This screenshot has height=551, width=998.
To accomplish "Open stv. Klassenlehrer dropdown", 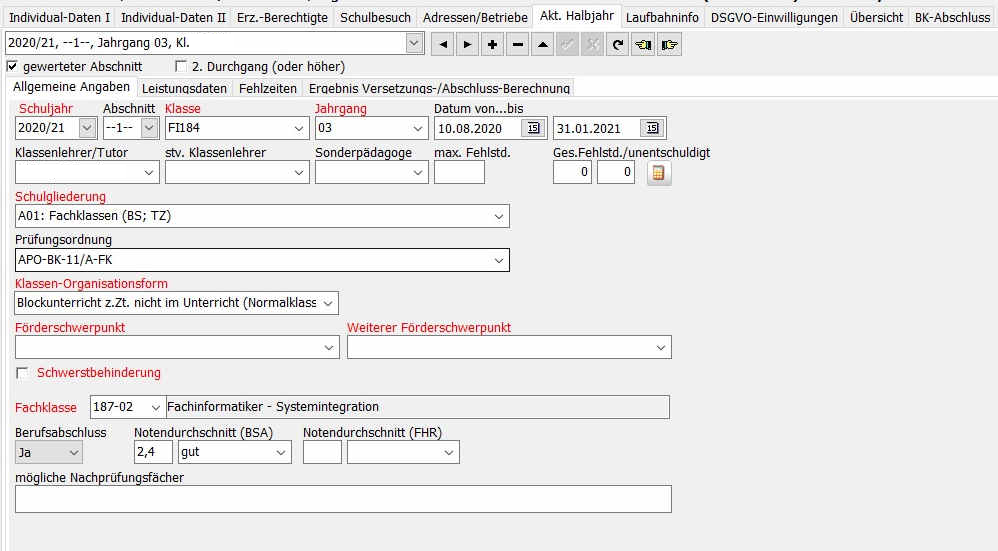I will click(299, 172).
